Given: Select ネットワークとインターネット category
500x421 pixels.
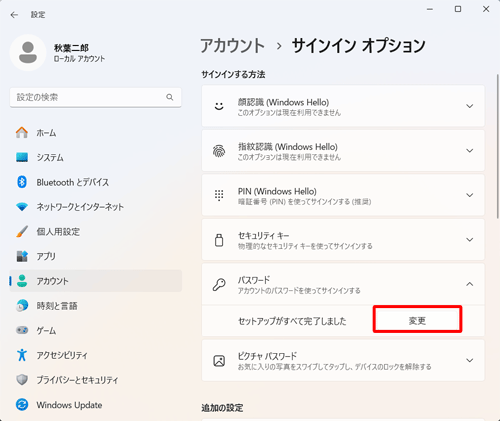Looking at the screenshot, I should point(96,207).
